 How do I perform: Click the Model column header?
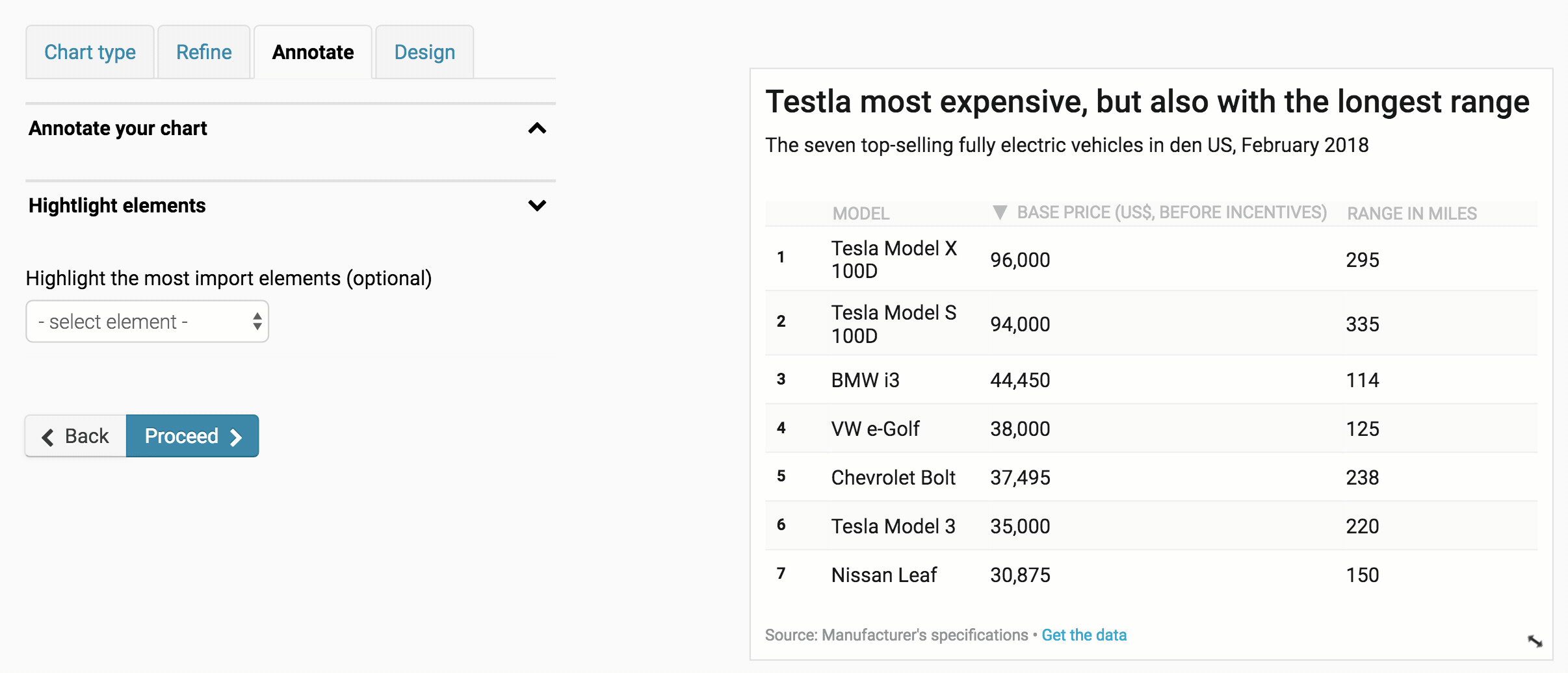click(x=861, y=213)
